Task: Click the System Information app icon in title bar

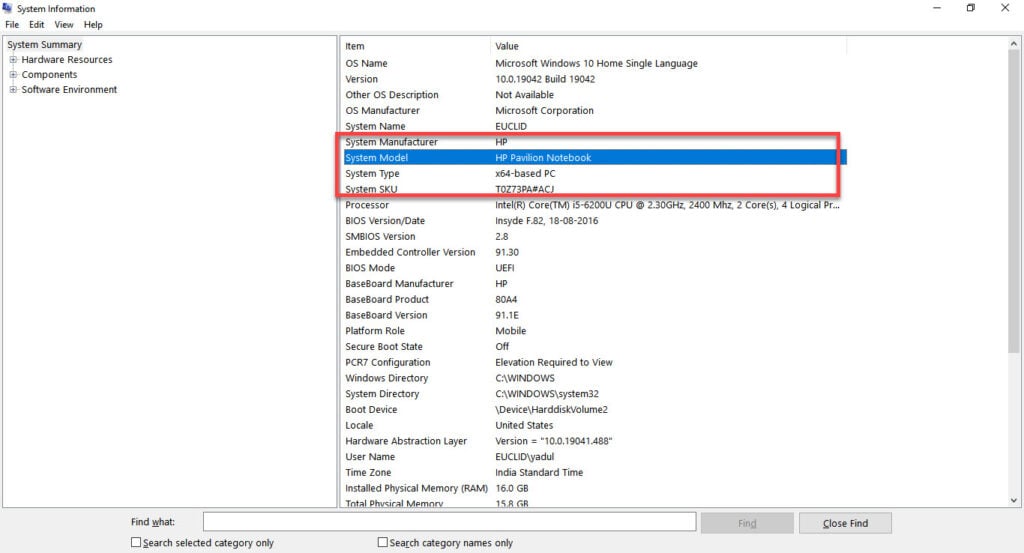Action: (x=7, y=8)
